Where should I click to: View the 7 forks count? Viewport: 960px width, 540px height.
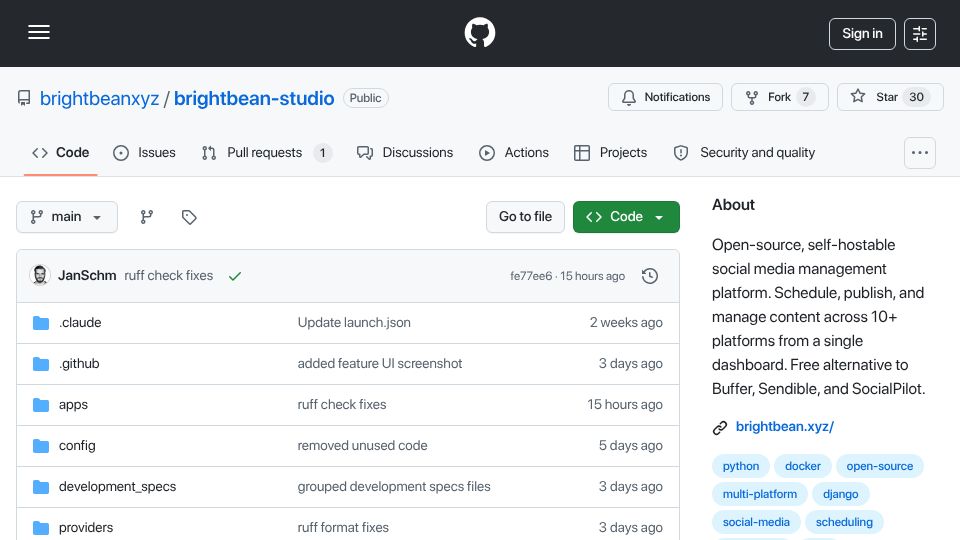(806, 97)
